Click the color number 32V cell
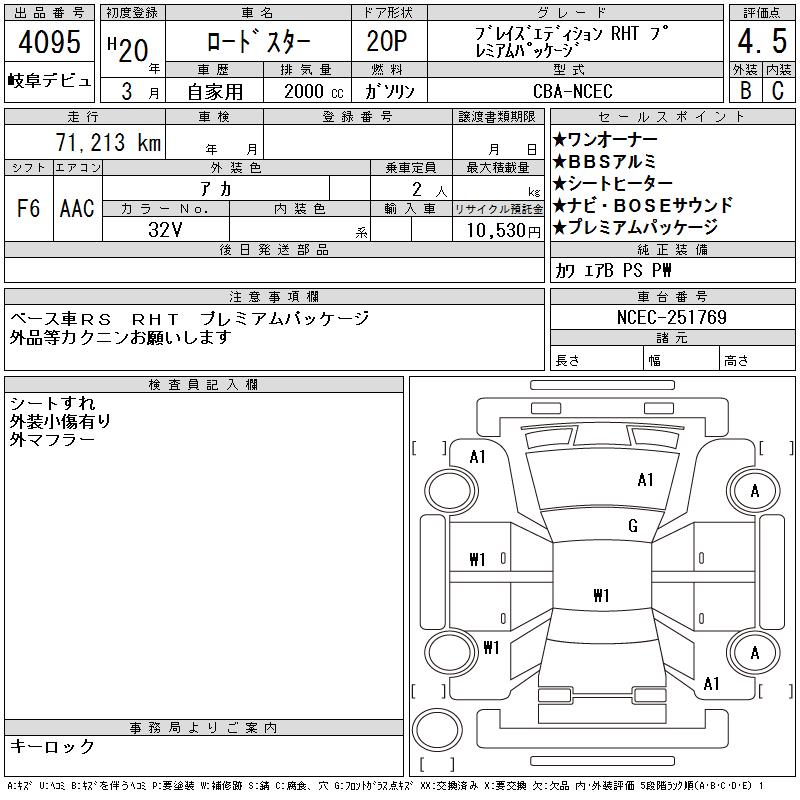 (x=166, y=229)
